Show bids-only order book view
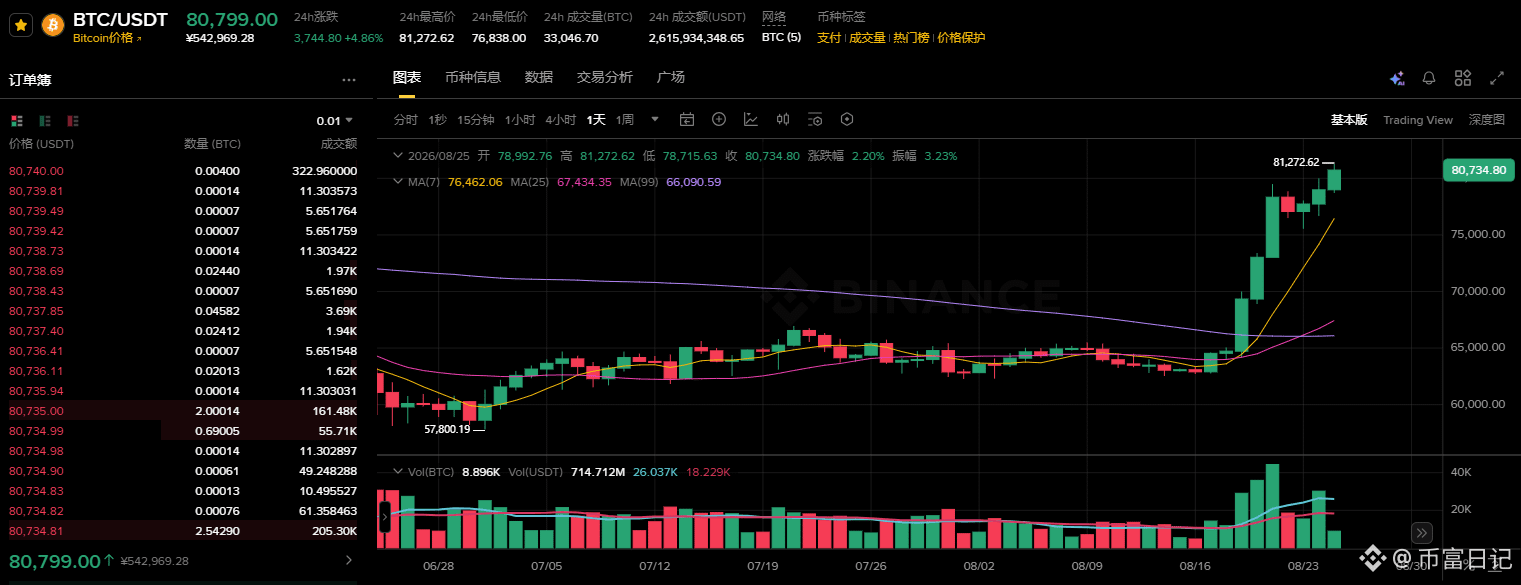 (x=45, y=121)
